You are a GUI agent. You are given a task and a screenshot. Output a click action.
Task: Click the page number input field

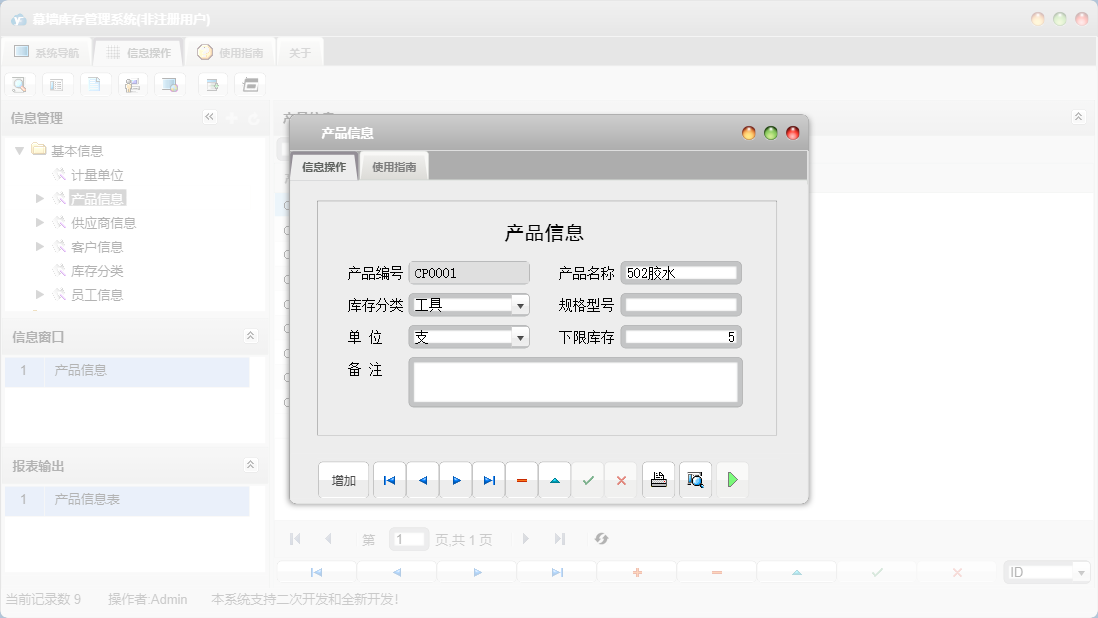click(408, 539)
